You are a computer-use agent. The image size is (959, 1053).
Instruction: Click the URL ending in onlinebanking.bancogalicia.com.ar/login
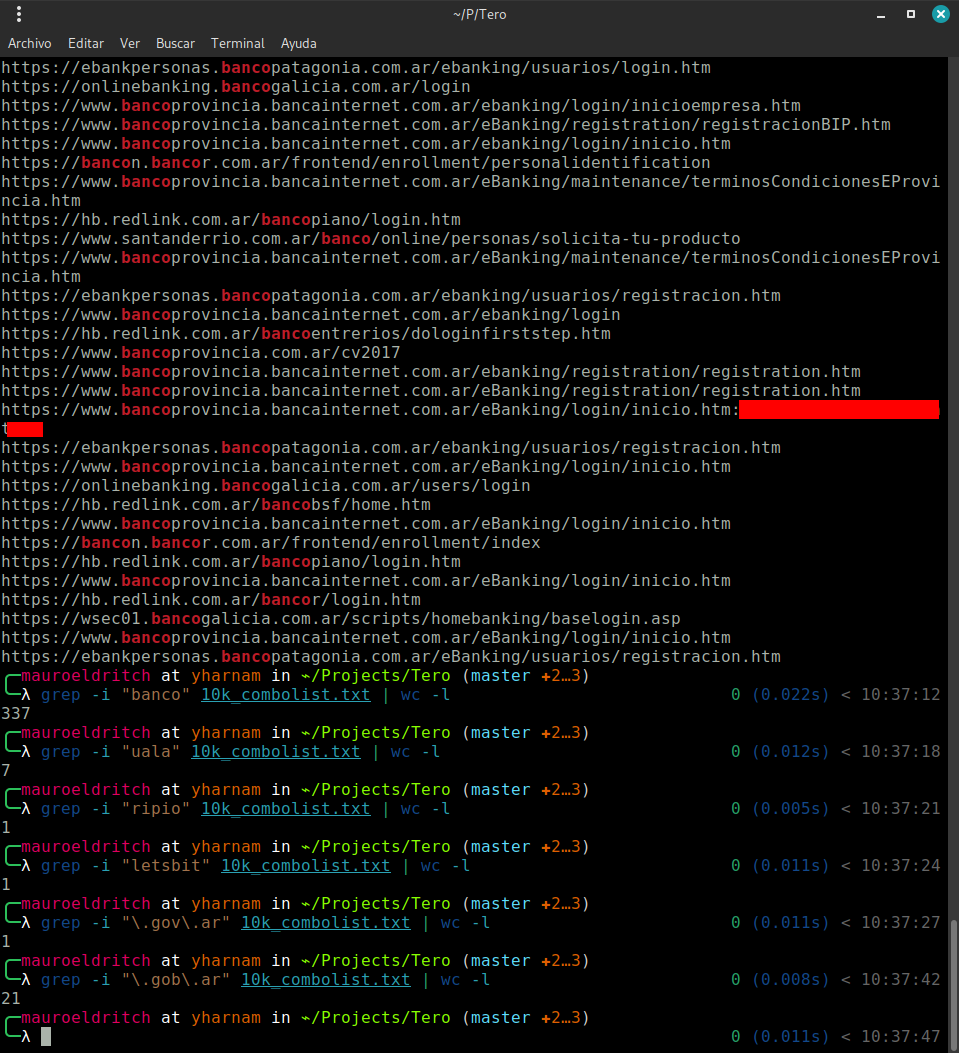236,87
